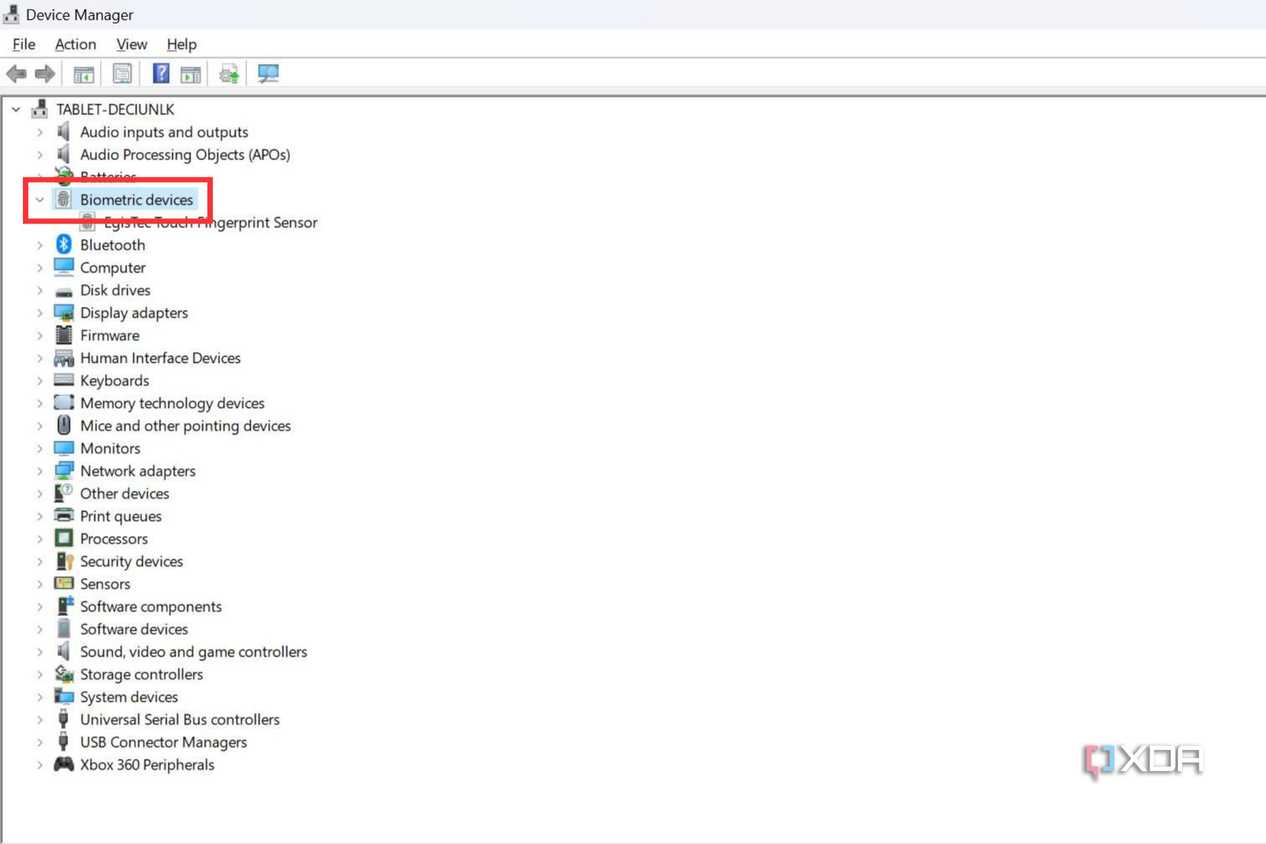
Task: Click the Network adapters category icon
Action: click(64, 470)
